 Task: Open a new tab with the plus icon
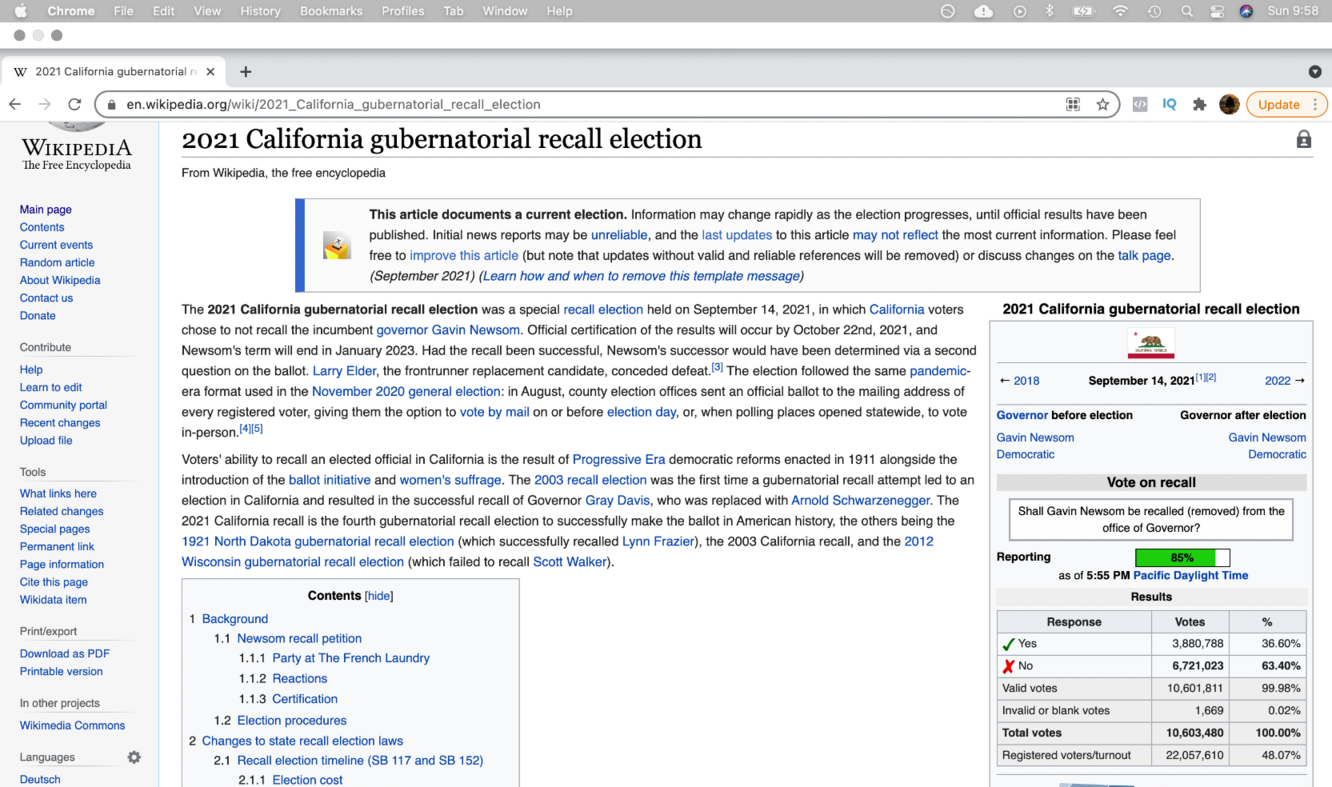(245, 72)
